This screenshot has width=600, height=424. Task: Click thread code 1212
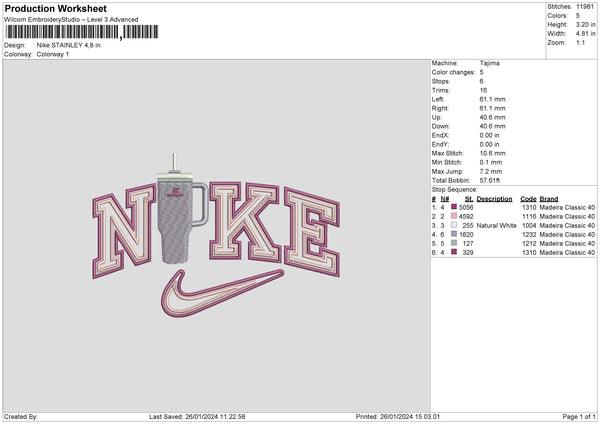click(x=529, y=244)
